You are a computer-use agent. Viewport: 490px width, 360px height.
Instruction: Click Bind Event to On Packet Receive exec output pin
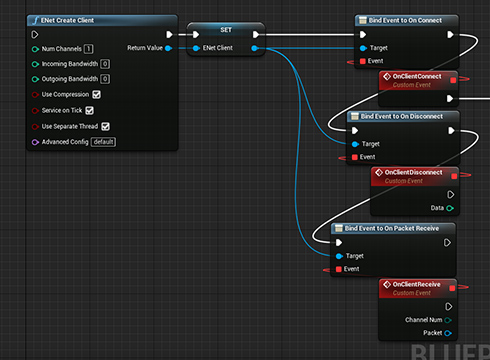click(x=447, y=242)
